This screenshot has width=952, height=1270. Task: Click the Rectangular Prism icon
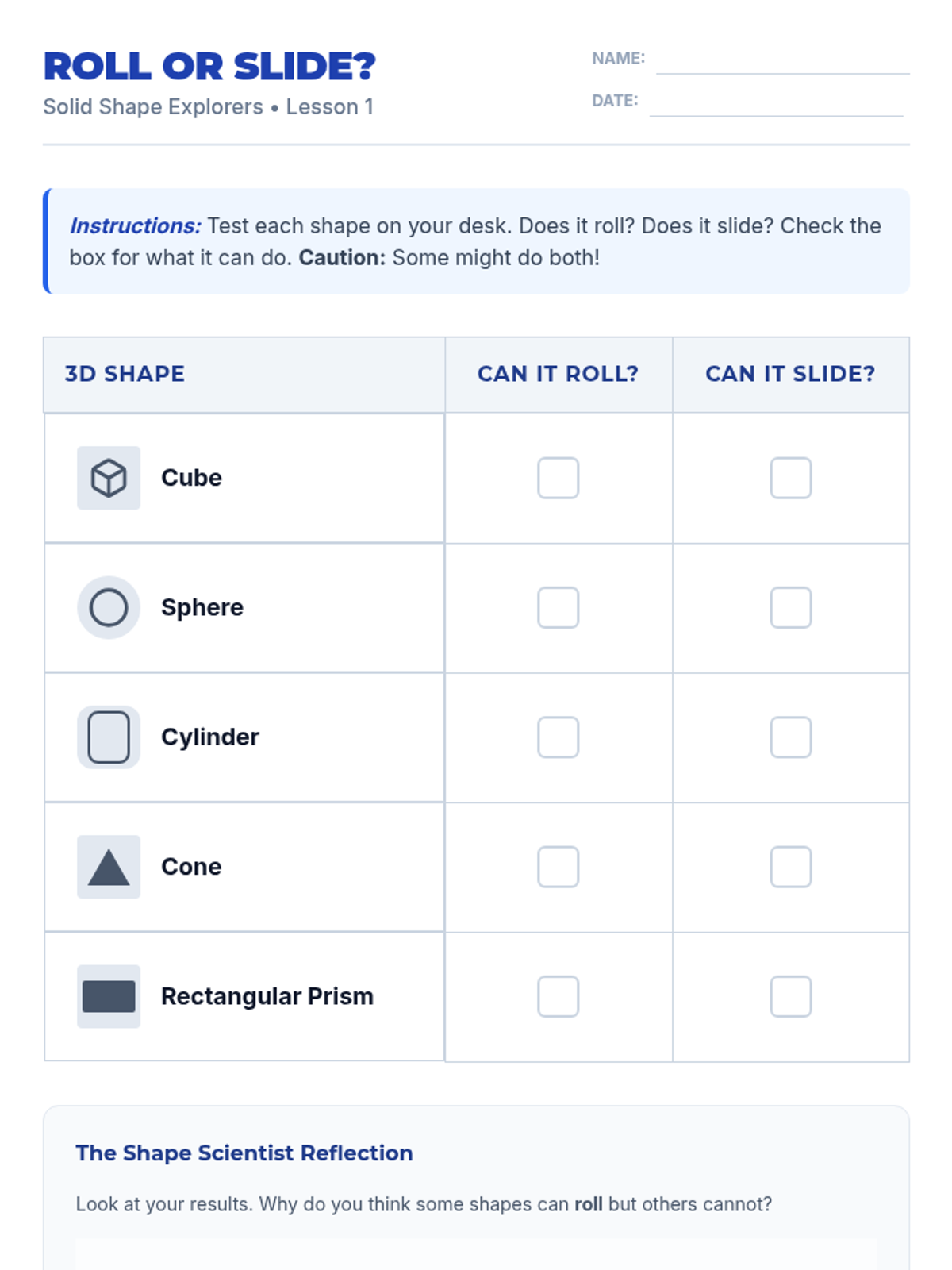pyautogui.click(x=109, y=996)
